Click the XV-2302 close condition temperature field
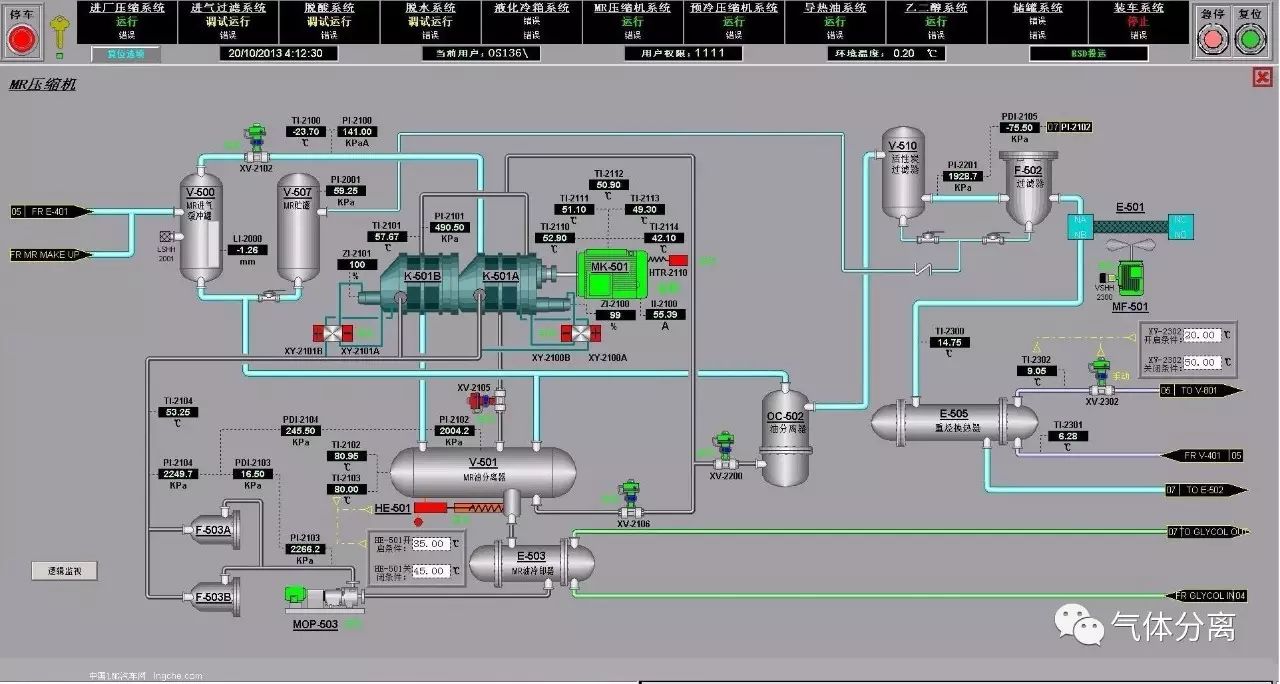The height and width of the screenshot is (684, 1280). [x=1203, y=362]
